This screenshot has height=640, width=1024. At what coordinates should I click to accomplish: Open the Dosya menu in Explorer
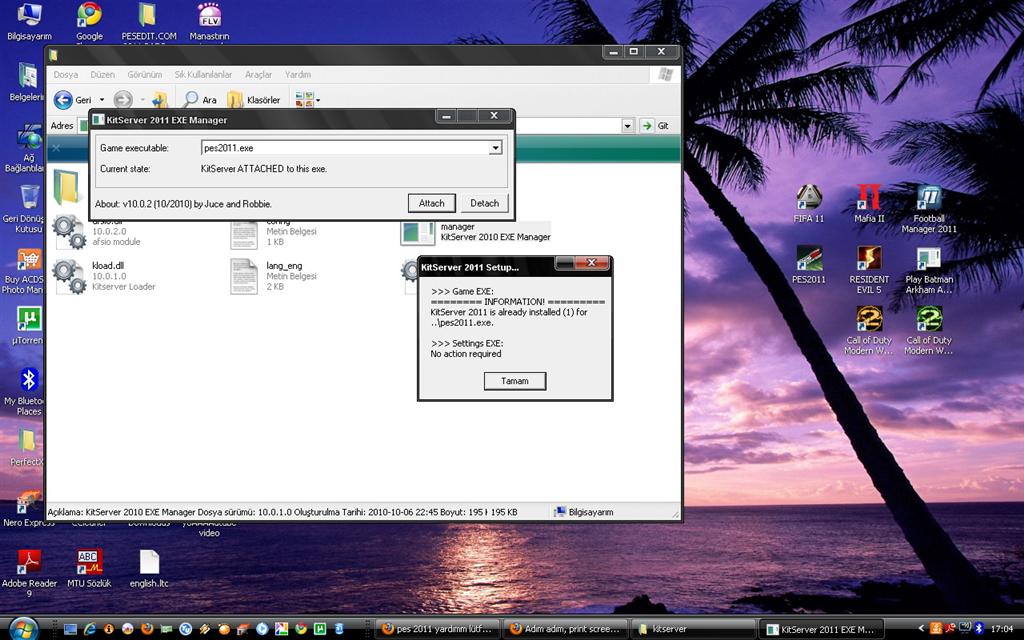[65, 74]
